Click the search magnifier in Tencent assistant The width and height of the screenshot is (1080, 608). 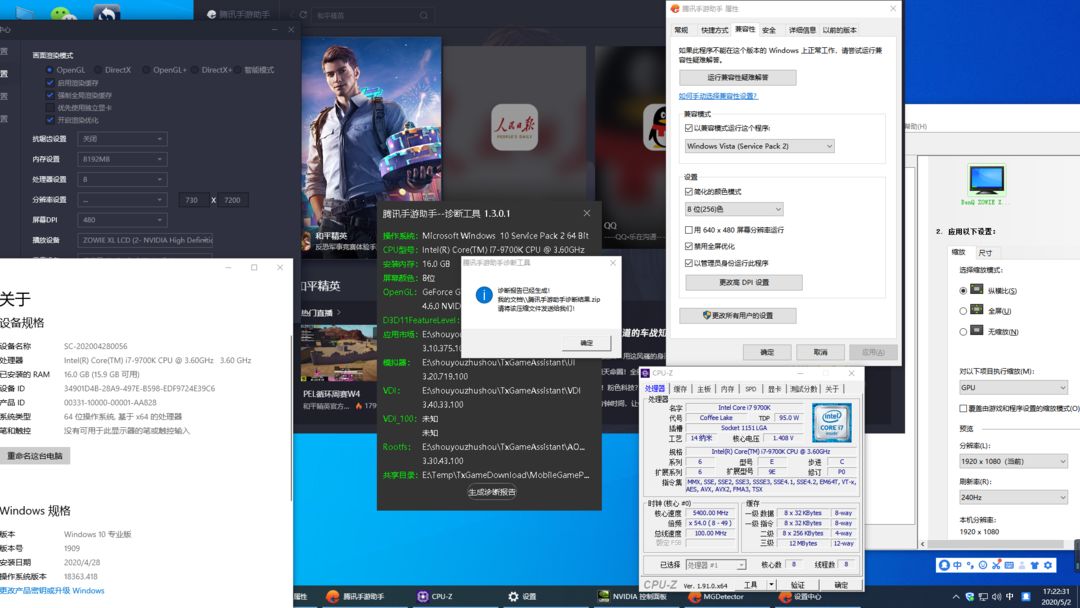pyautogui.click(x=424, y=15)
